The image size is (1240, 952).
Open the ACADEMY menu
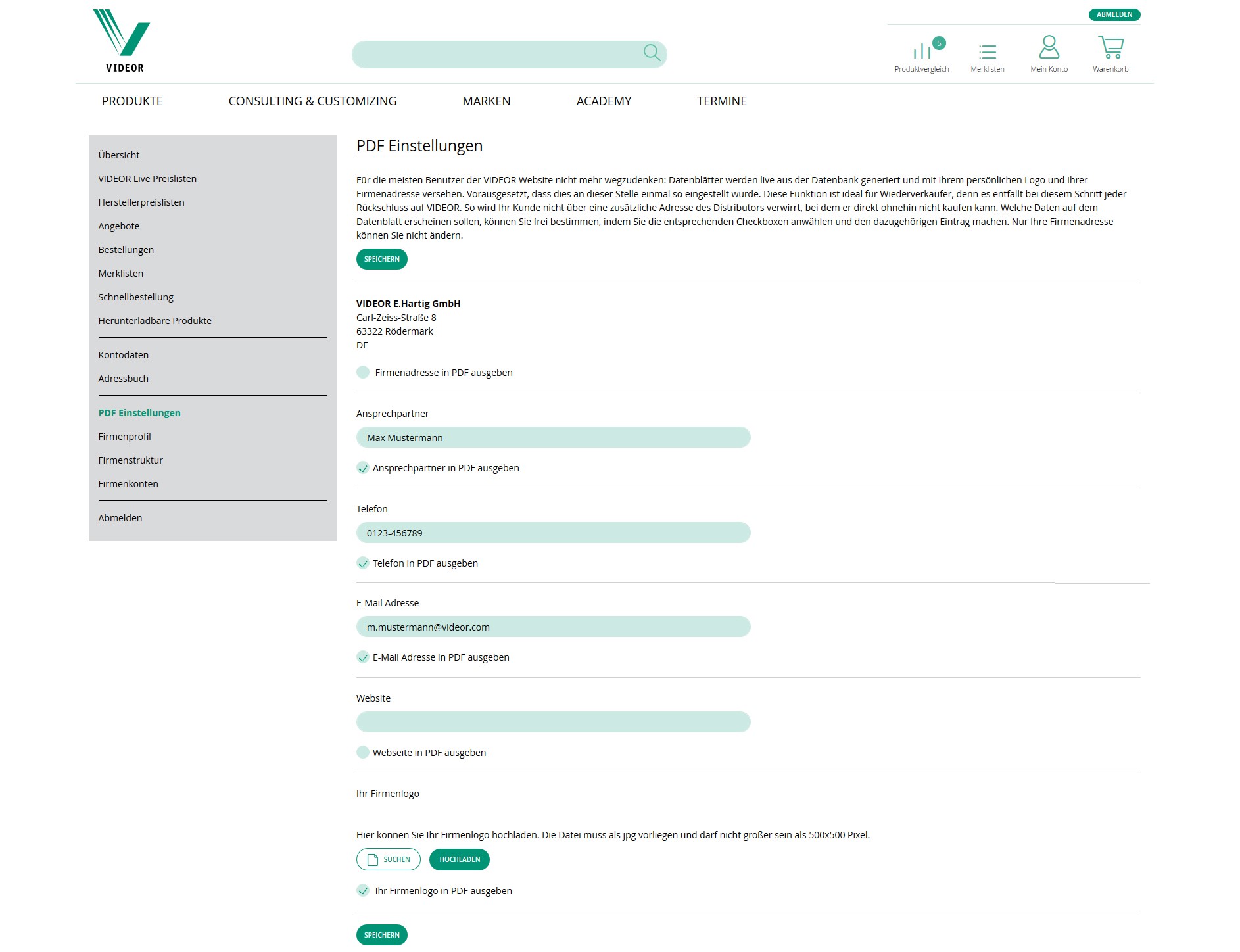(604, 101)
